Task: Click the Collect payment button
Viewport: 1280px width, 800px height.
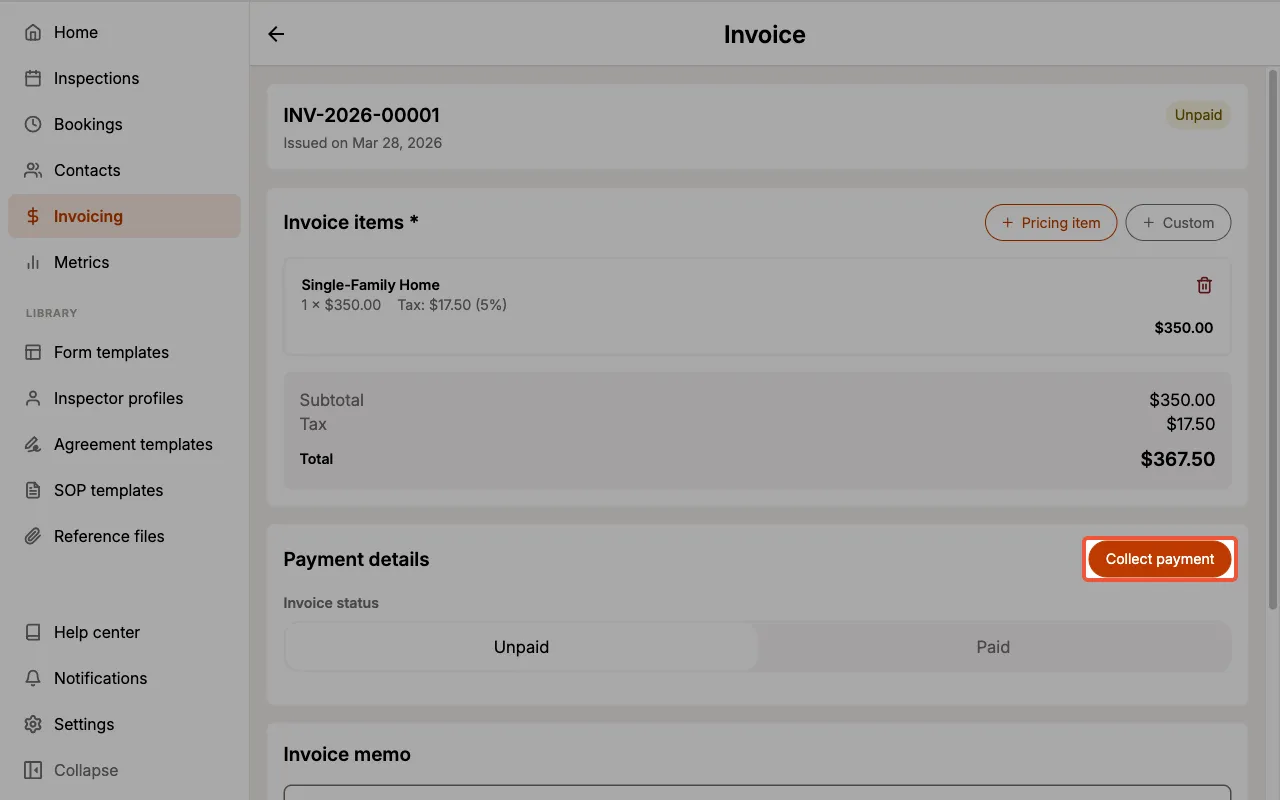Action: 1160,559
